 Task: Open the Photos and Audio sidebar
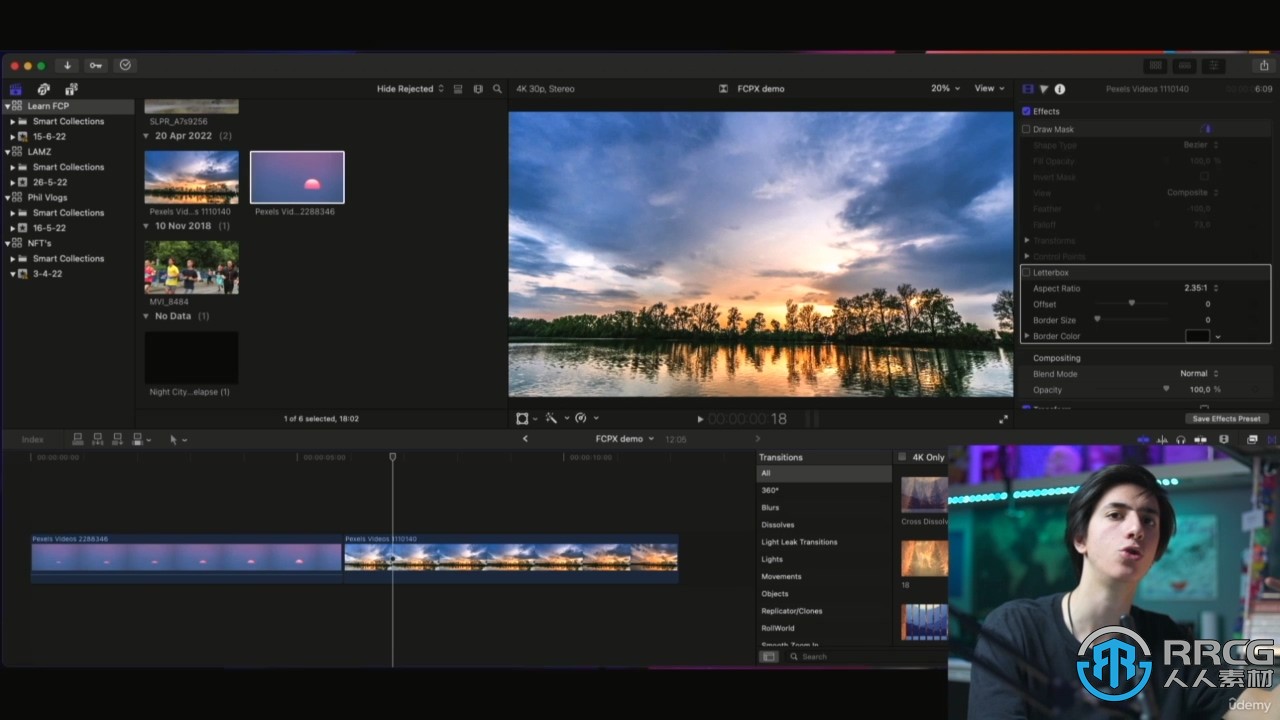pos(43,89)
